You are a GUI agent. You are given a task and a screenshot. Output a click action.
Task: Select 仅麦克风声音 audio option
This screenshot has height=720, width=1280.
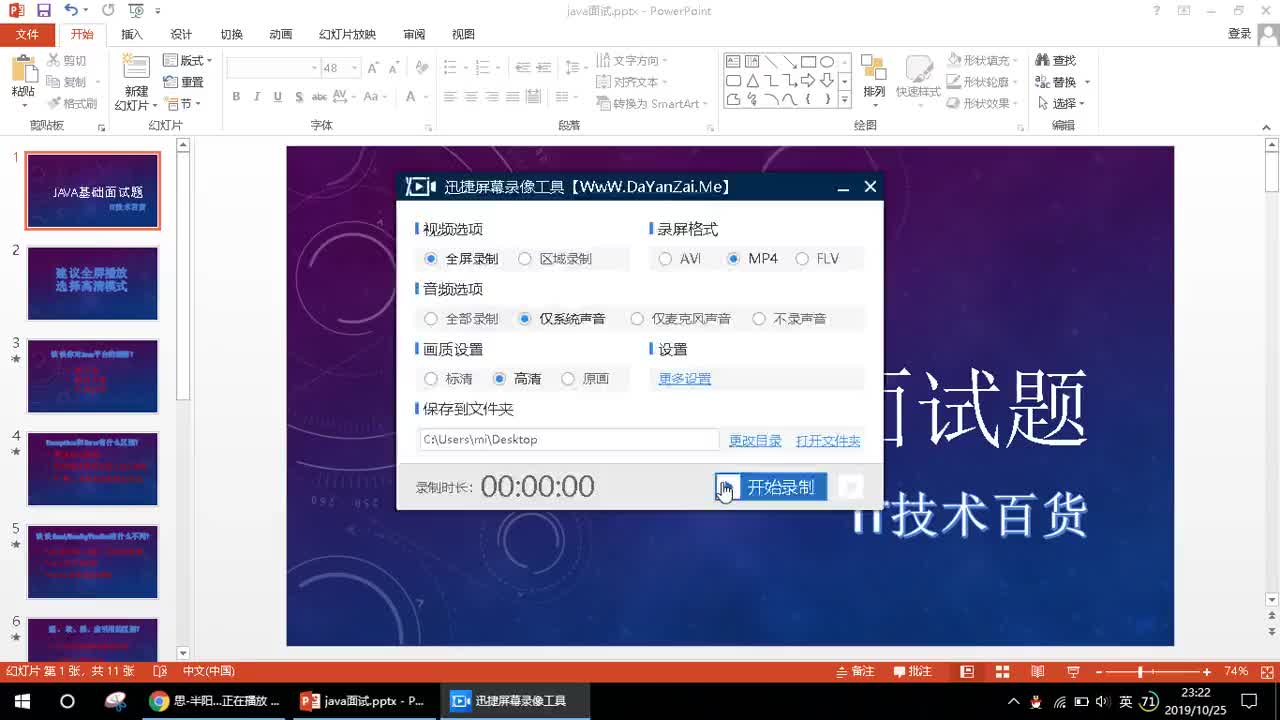point(681,319)
